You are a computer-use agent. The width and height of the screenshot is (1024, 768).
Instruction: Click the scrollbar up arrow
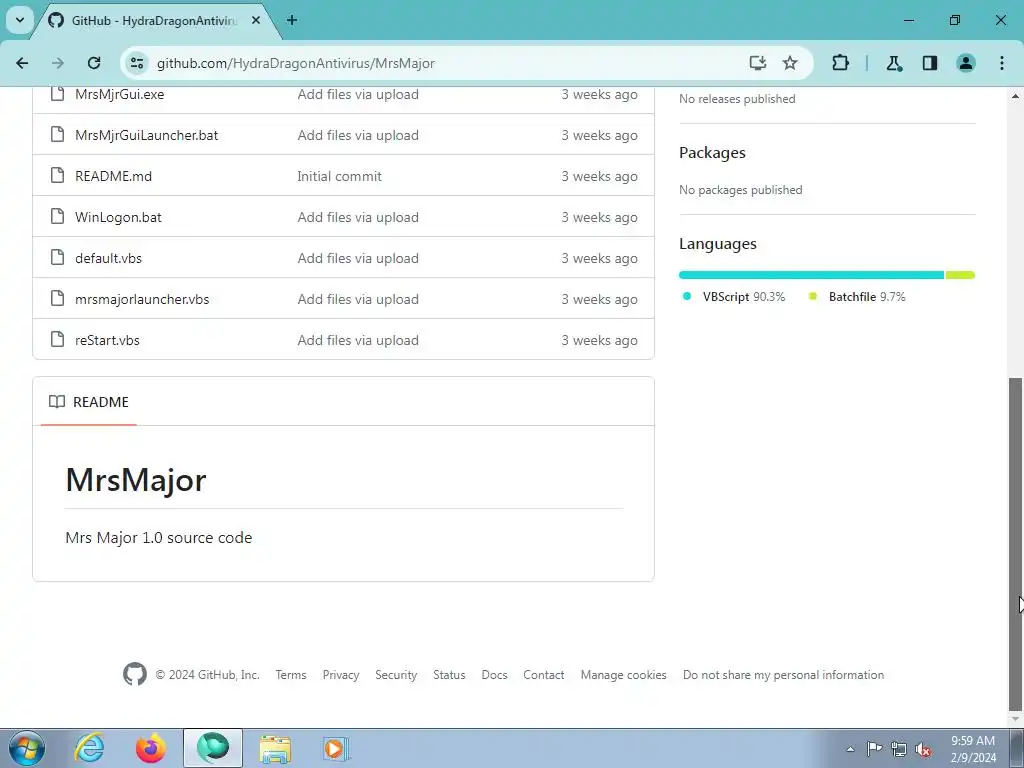(x=1016, y=96)
